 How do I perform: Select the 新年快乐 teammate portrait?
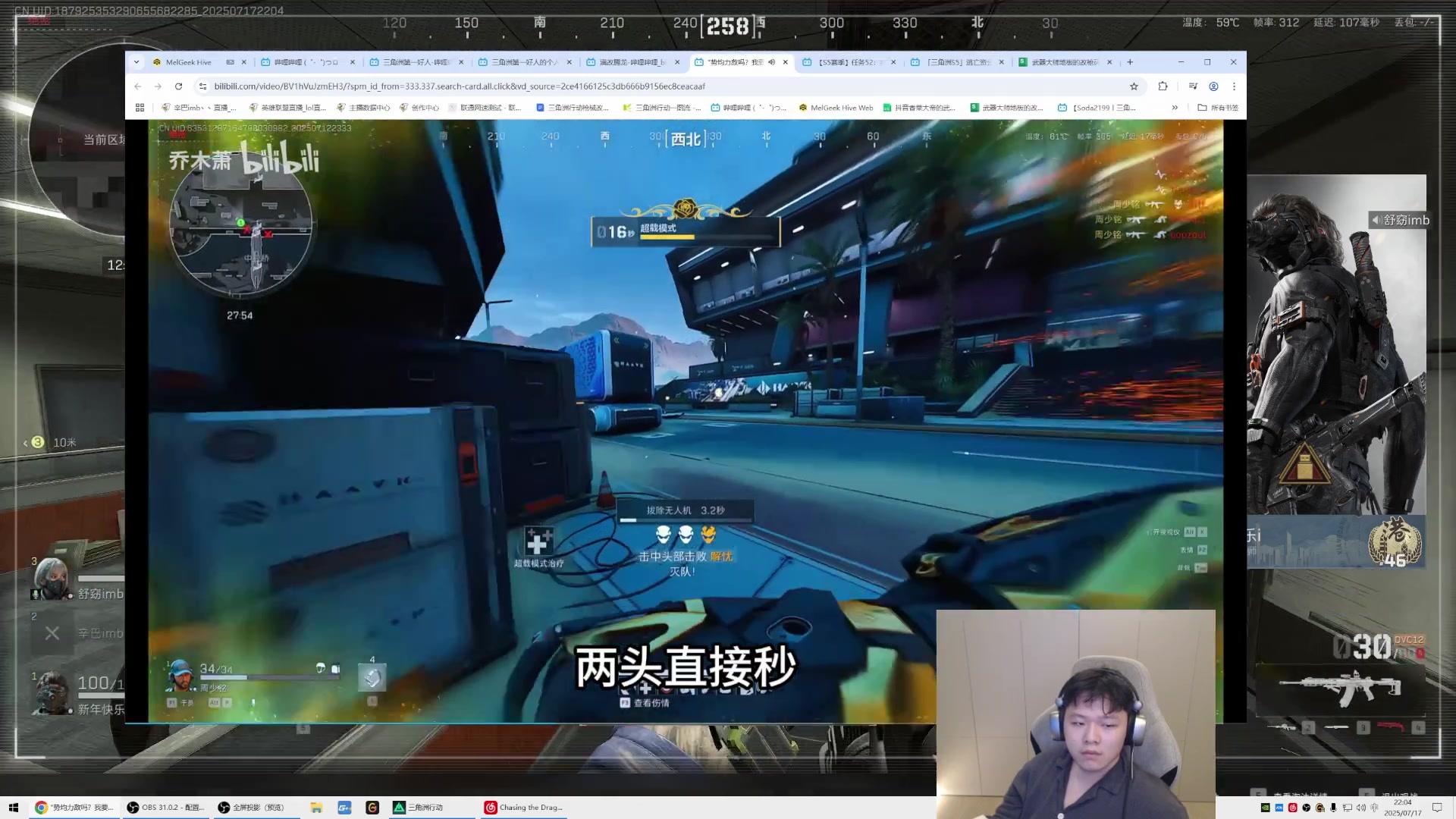pyautogui.click(x=51, y=692)
